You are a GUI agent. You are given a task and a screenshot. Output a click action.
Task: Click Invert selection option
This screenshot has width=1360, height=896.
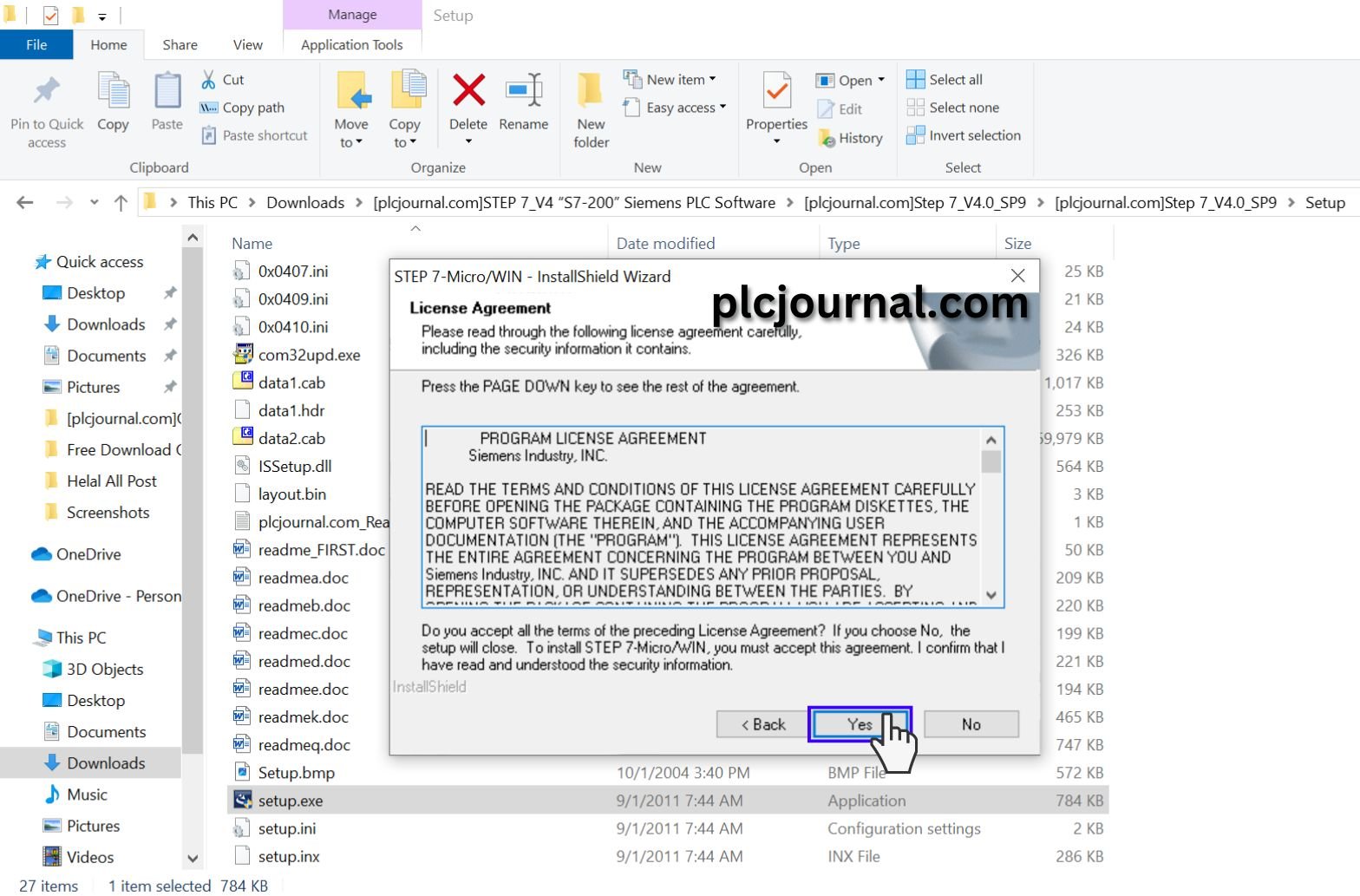(x=964, y=135)
